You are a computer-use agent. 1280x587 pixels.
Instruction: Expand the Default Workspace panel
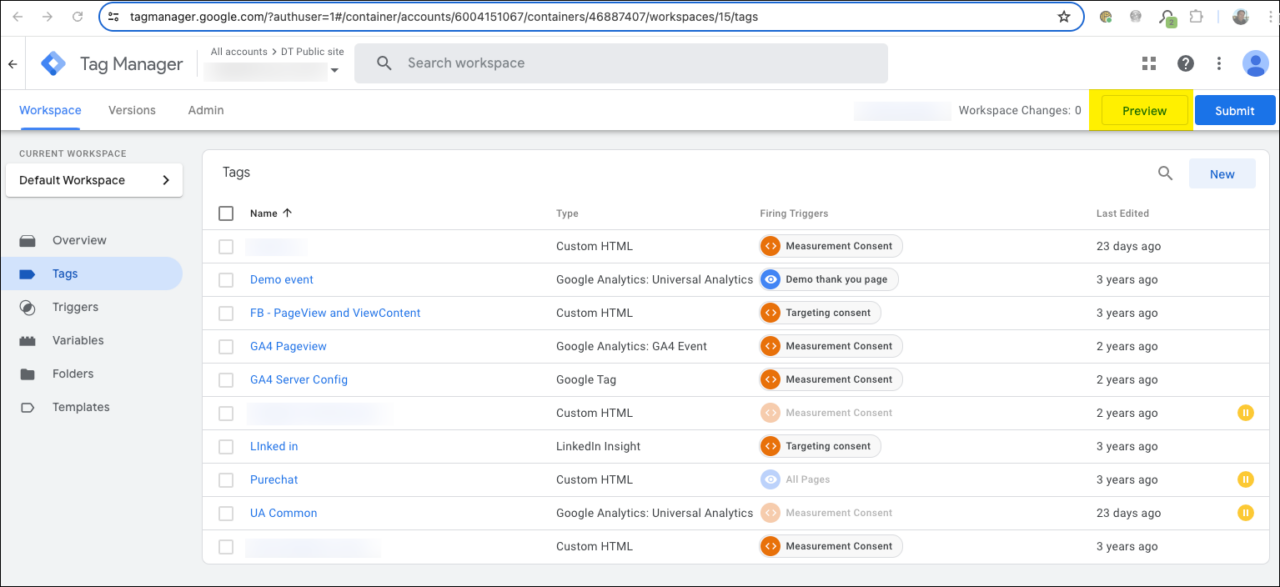(x=166, y=180)
